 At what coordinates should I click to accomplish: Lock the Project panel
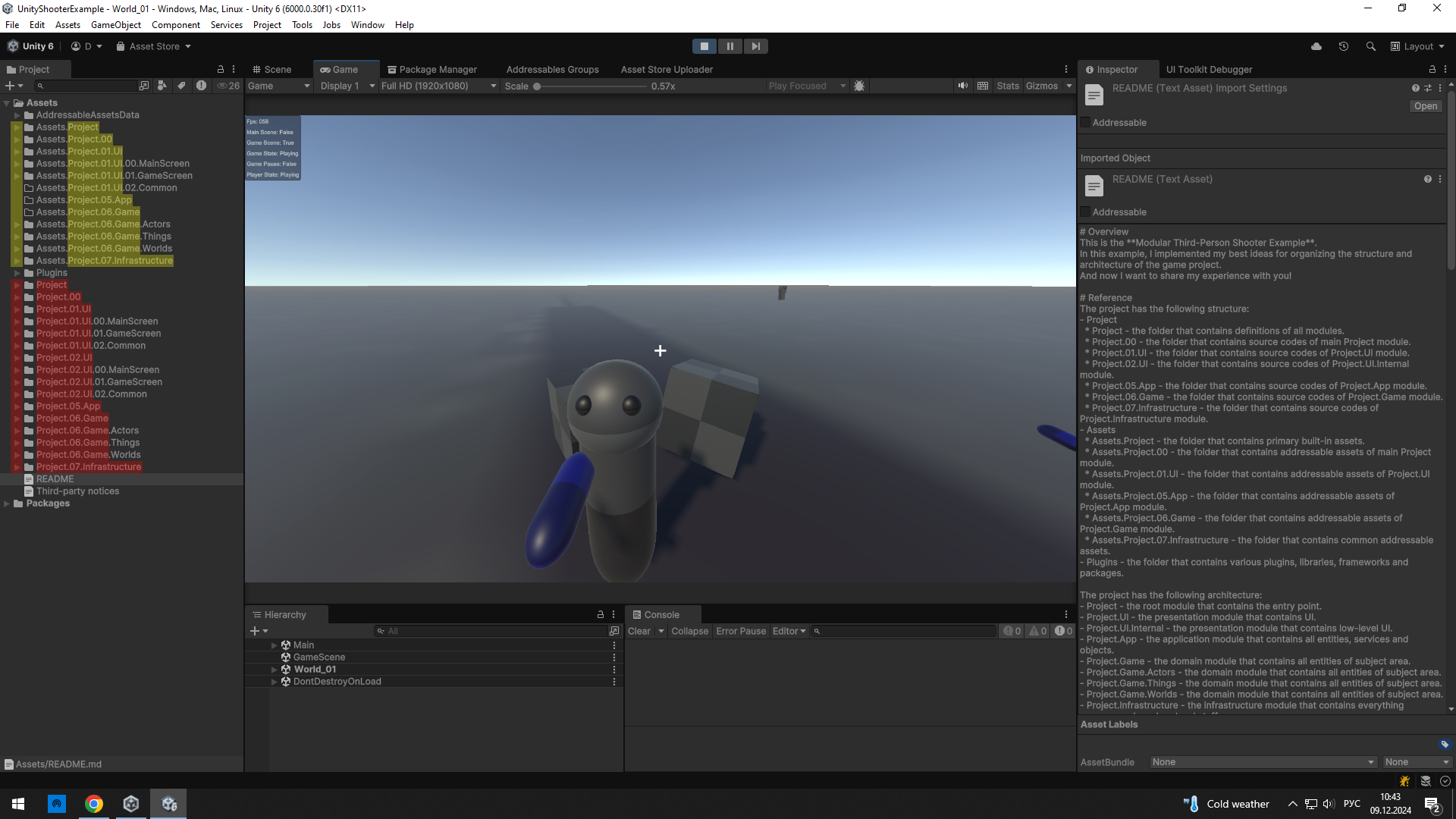221,69
